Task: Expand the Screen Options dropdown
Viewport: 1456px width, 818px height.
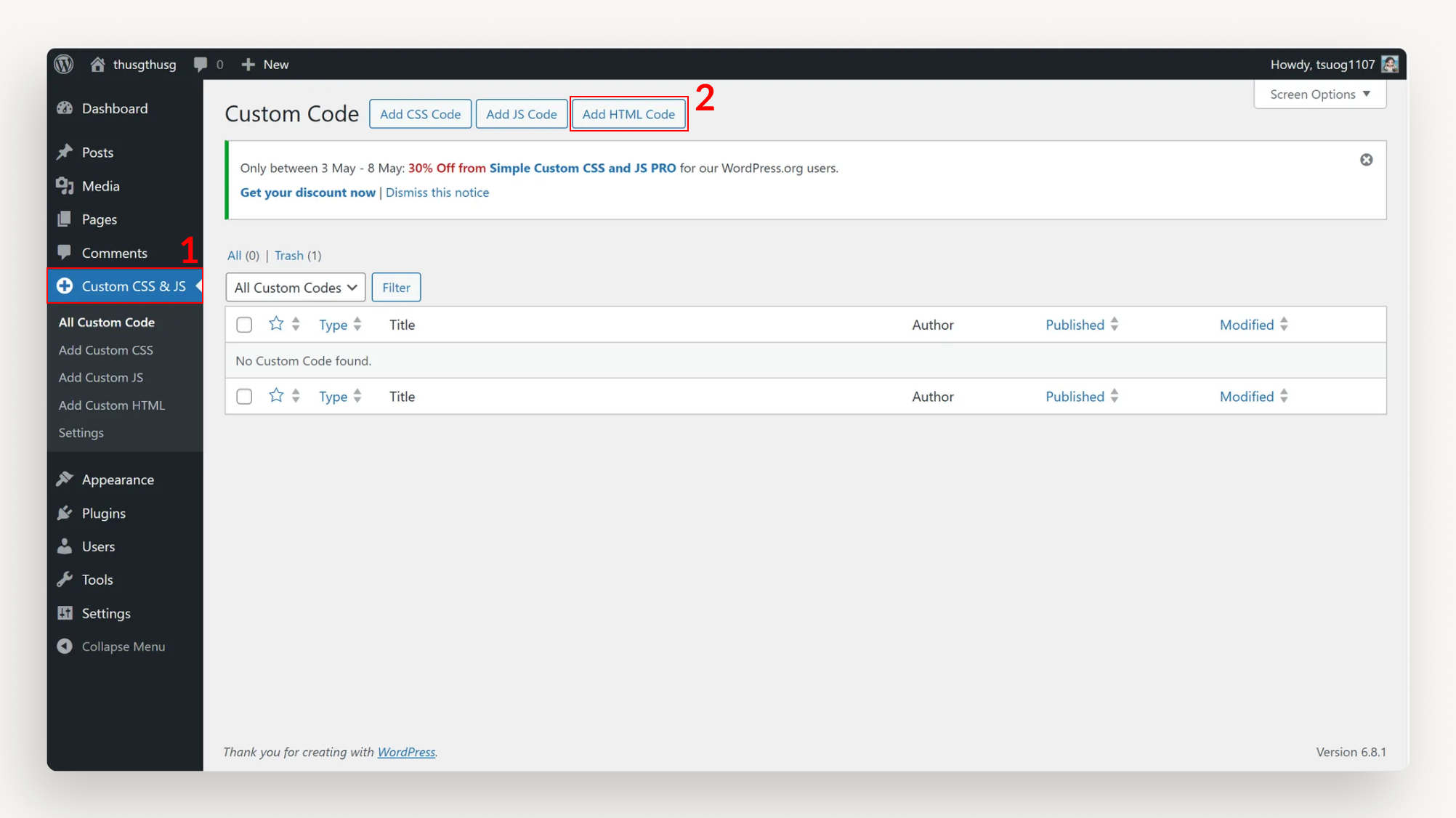Action: 1319,94
